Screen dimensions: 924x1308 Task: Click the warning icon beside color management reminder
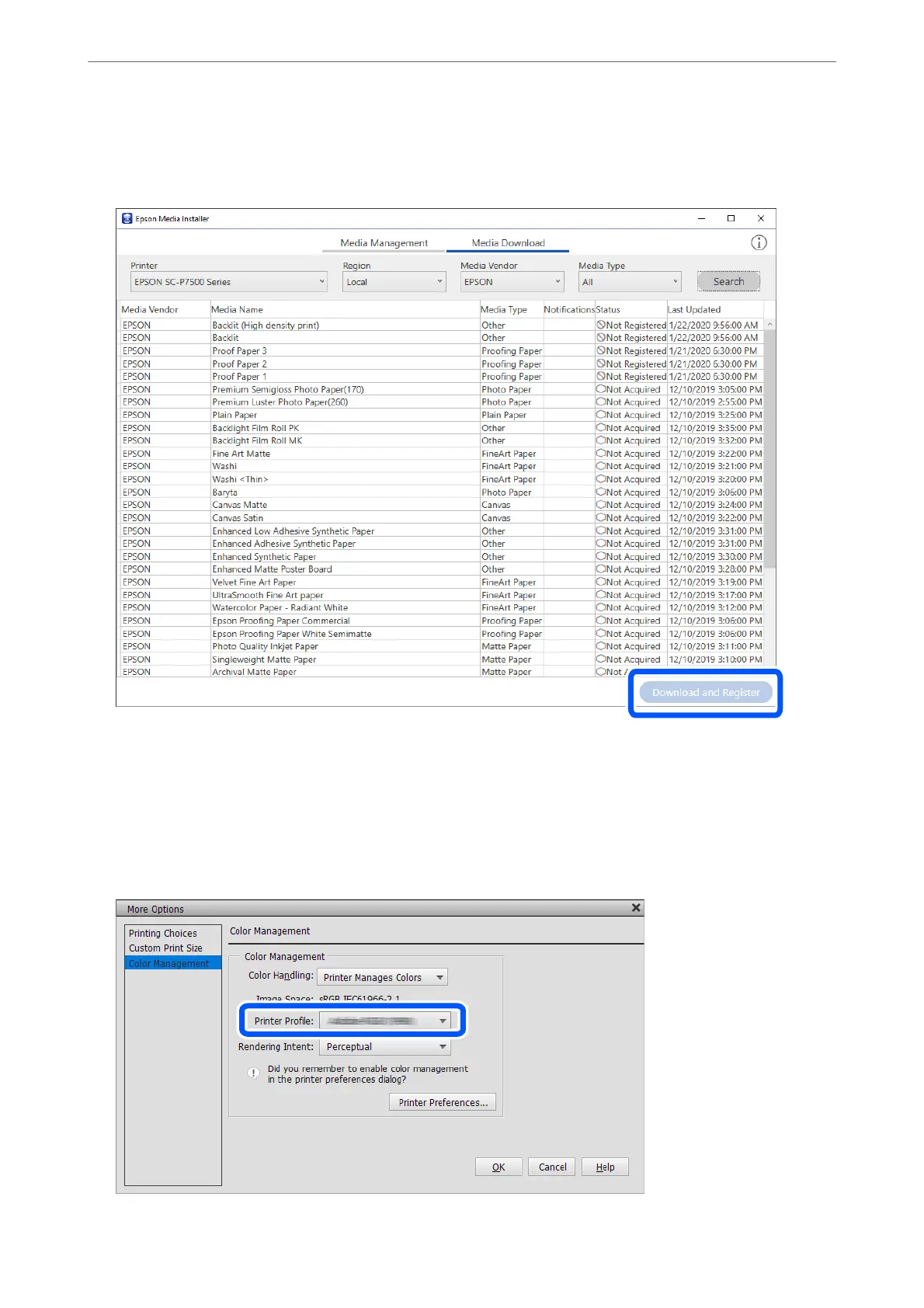click(253, 1073)
